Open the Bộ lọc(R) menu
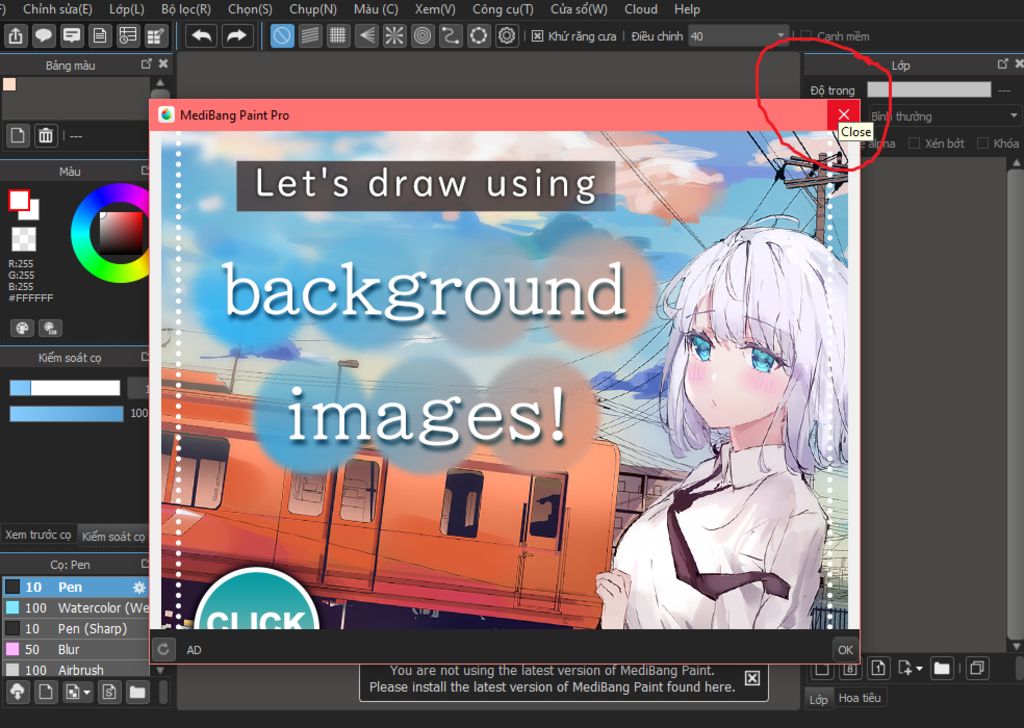 pos(186,9)
